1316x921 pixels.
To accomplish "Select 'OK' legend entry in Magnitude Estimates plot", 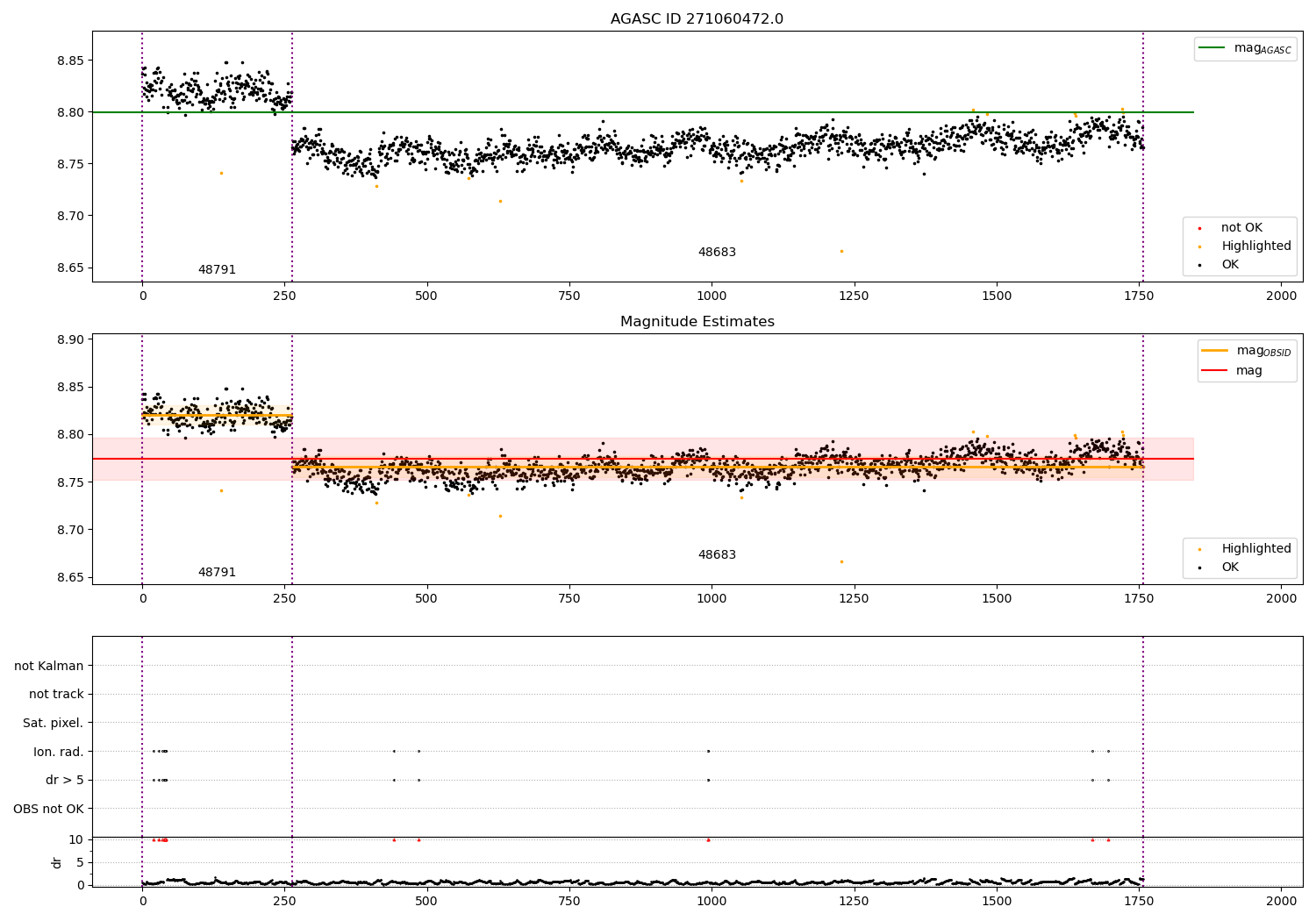I will pos(1230,568).
